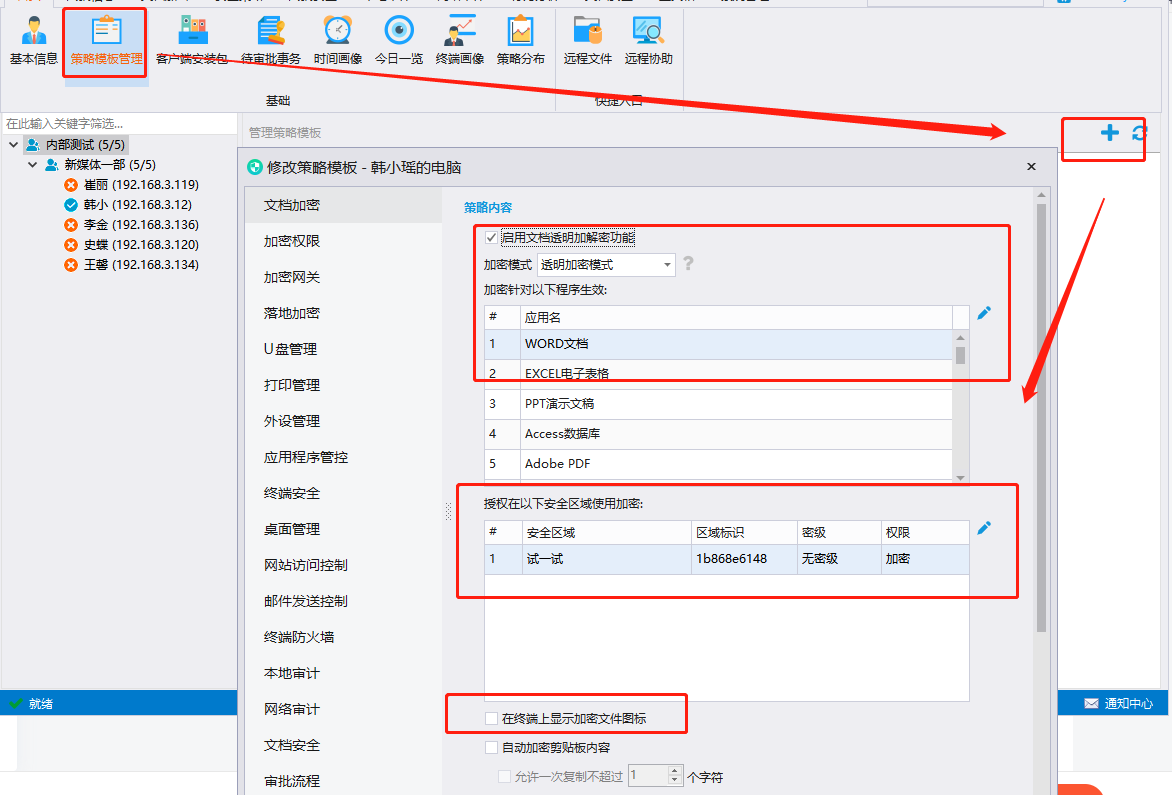This screenshot has height=795, width=1172.
Task: Collapse the 新媒体一部 group
Action: (32, 164)
